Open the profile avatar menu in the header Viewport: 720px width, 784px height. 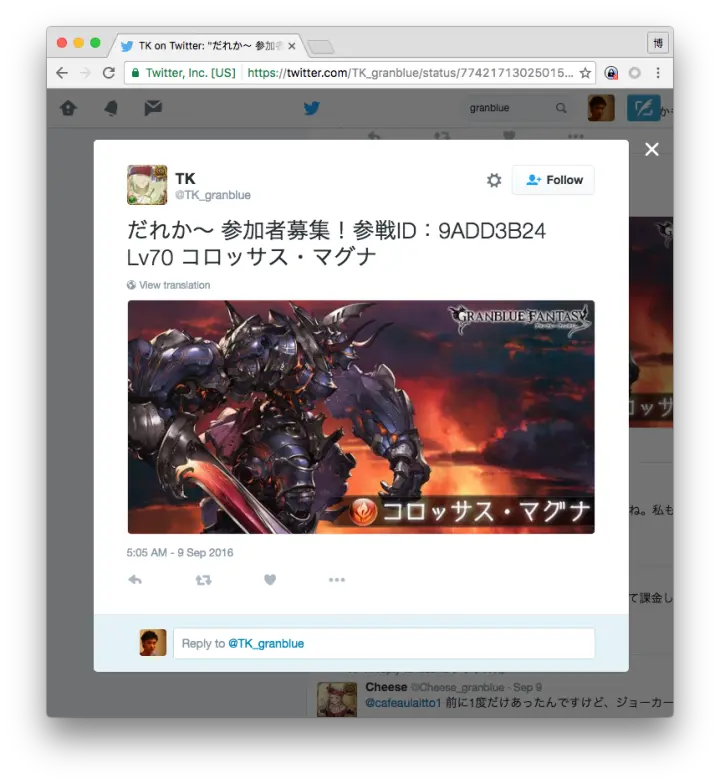point(601,108)
